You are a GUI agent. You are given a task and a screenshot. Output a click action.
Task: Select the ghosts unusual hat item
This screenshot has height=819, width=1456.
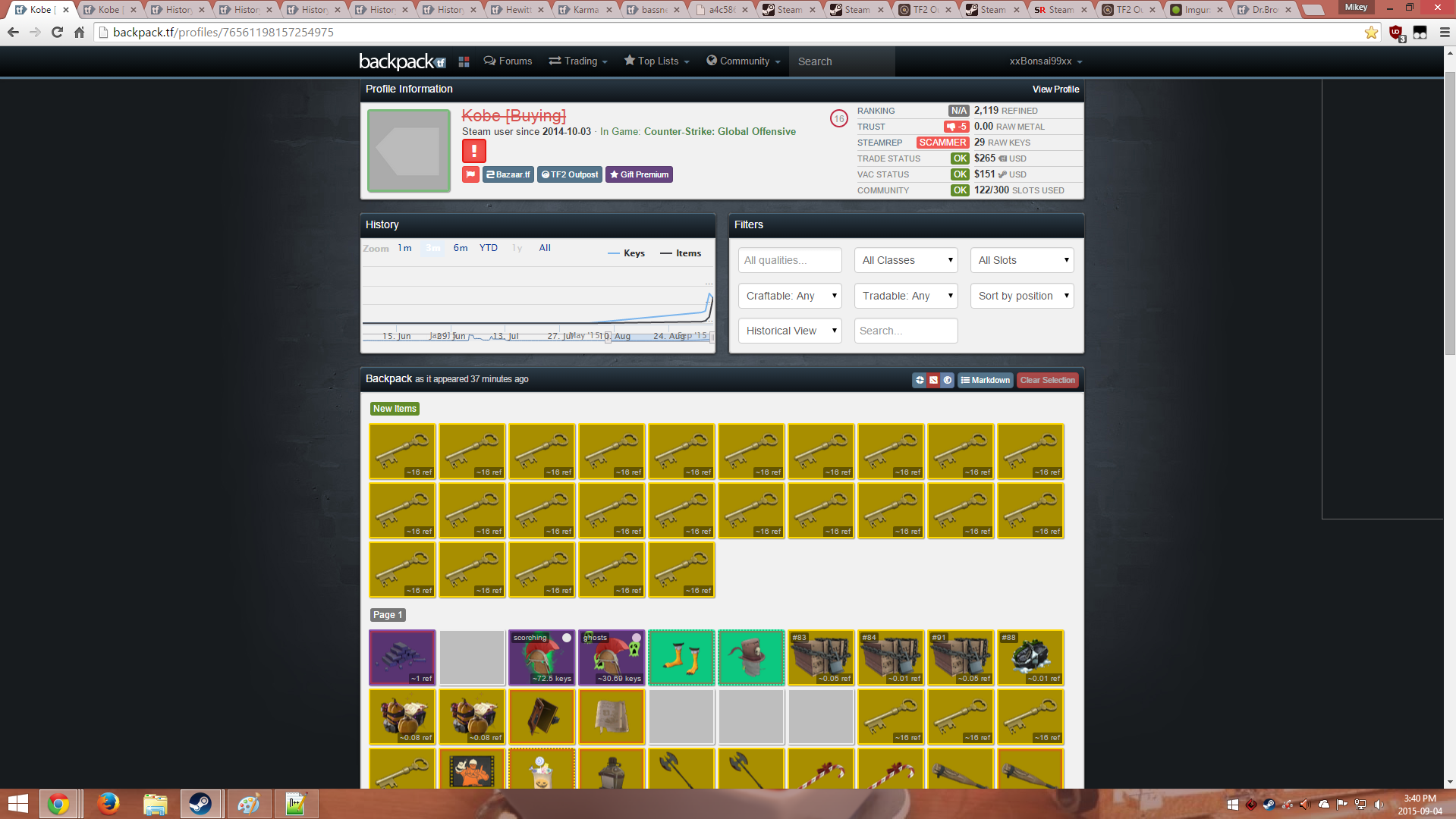612,657
